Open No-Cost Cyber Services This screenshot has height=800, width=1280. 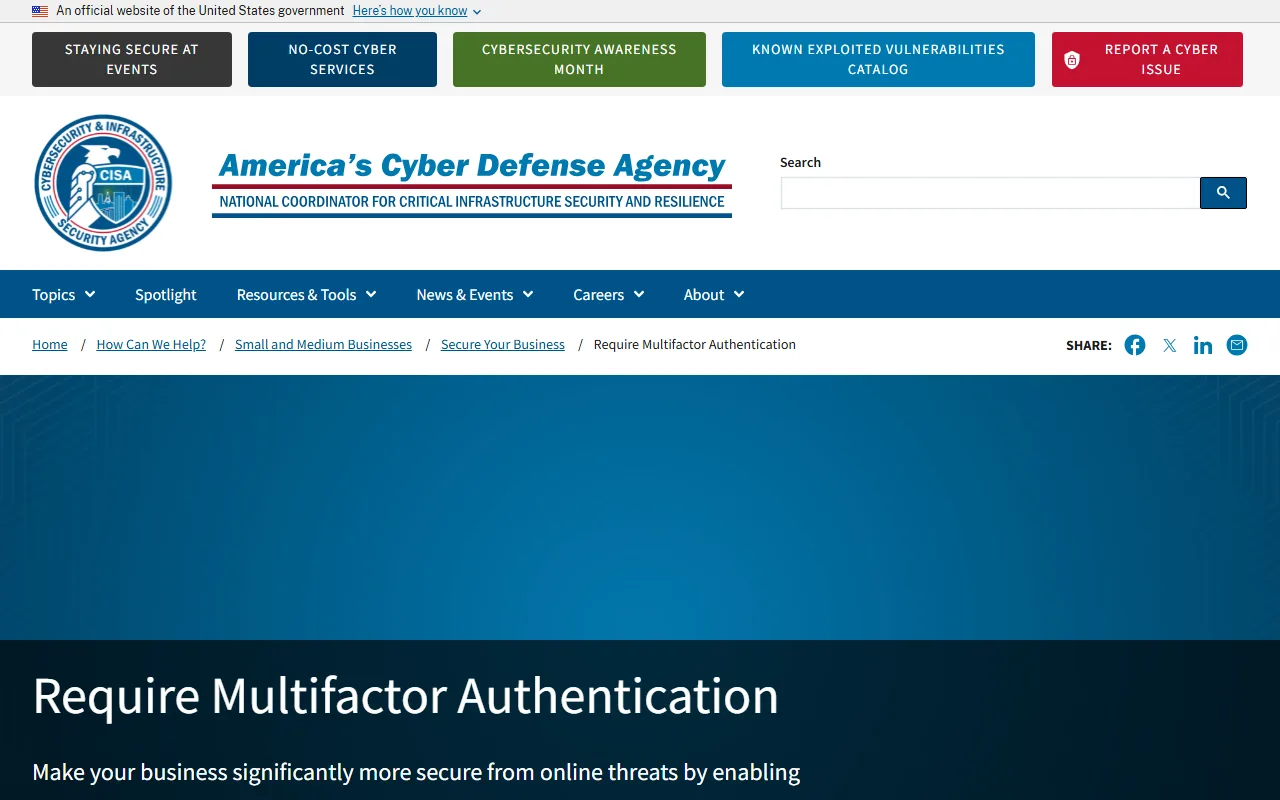pos(342,59)
